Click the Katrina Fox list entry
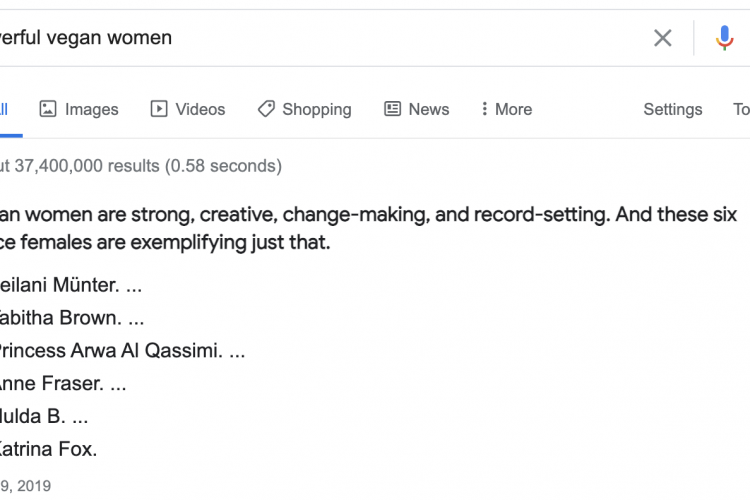Viewport: 750px width, 500px height. click(x=48, y=449)
